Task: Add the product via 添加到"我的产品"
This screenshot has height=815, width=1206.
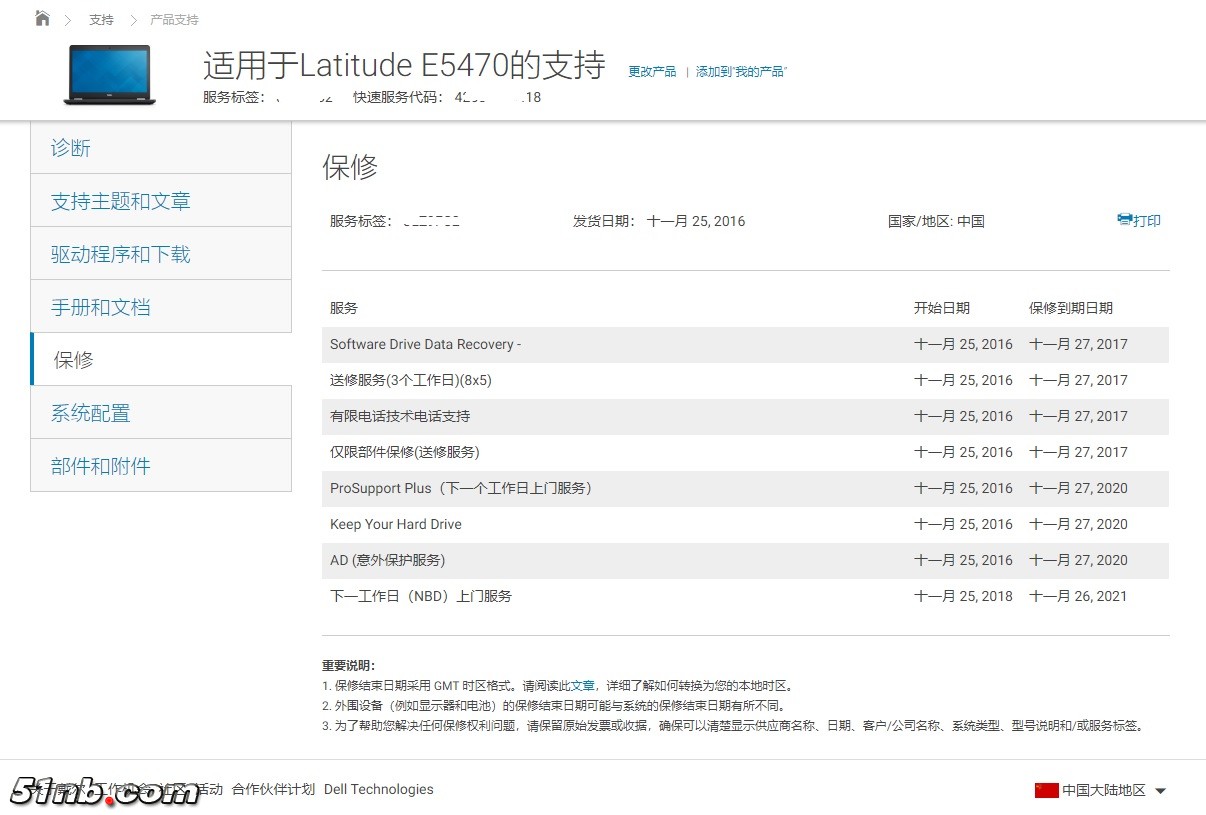Action: (x=741, y=72)
